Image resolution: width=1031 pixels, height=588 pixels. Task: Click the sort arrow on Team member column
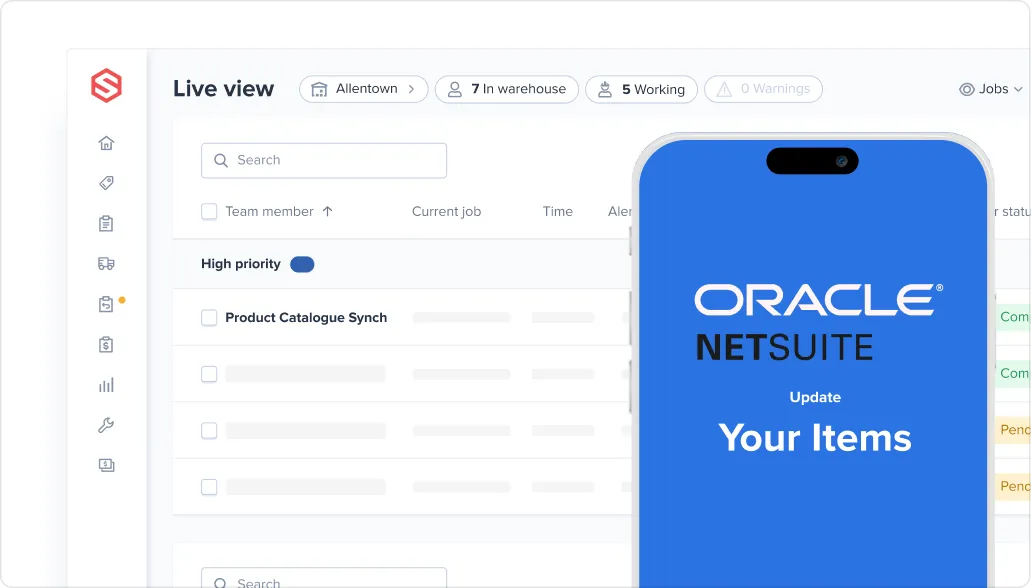330,211
